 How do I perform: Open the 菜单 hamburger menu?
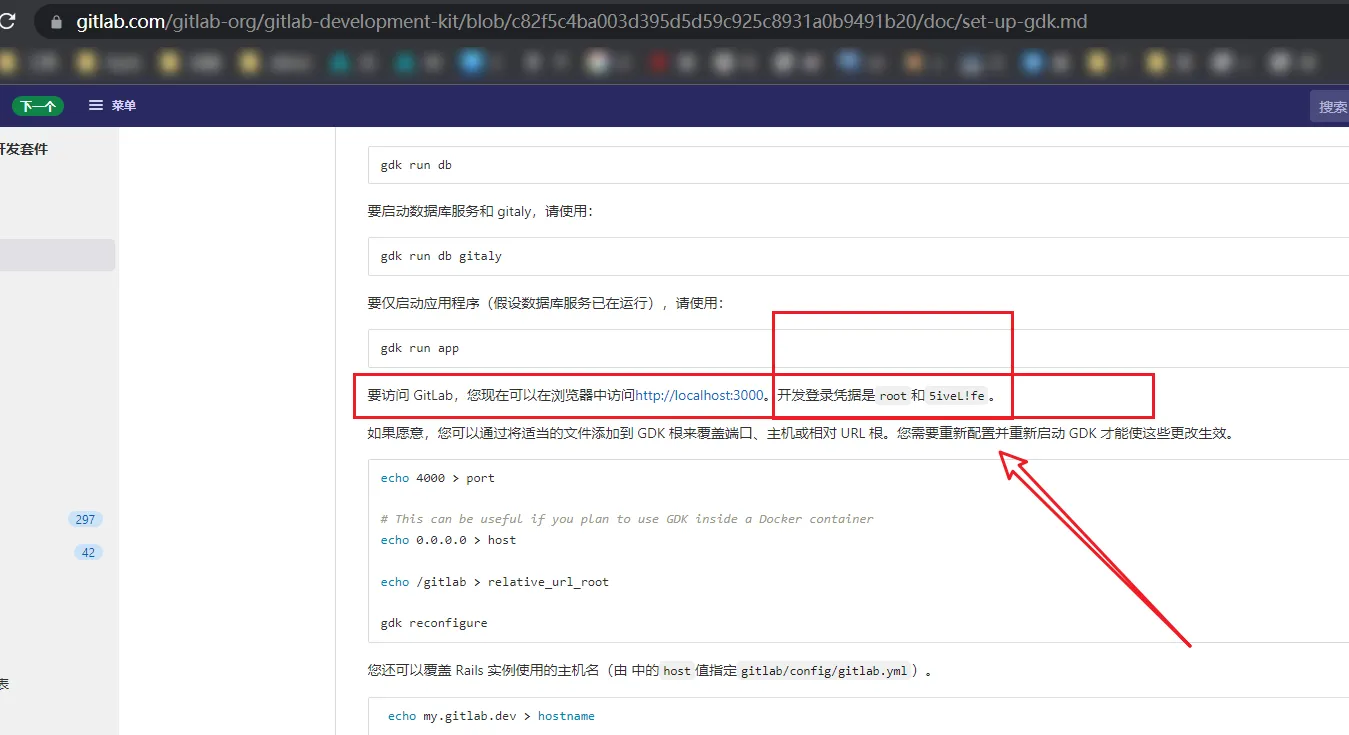[x=112, y=105]
